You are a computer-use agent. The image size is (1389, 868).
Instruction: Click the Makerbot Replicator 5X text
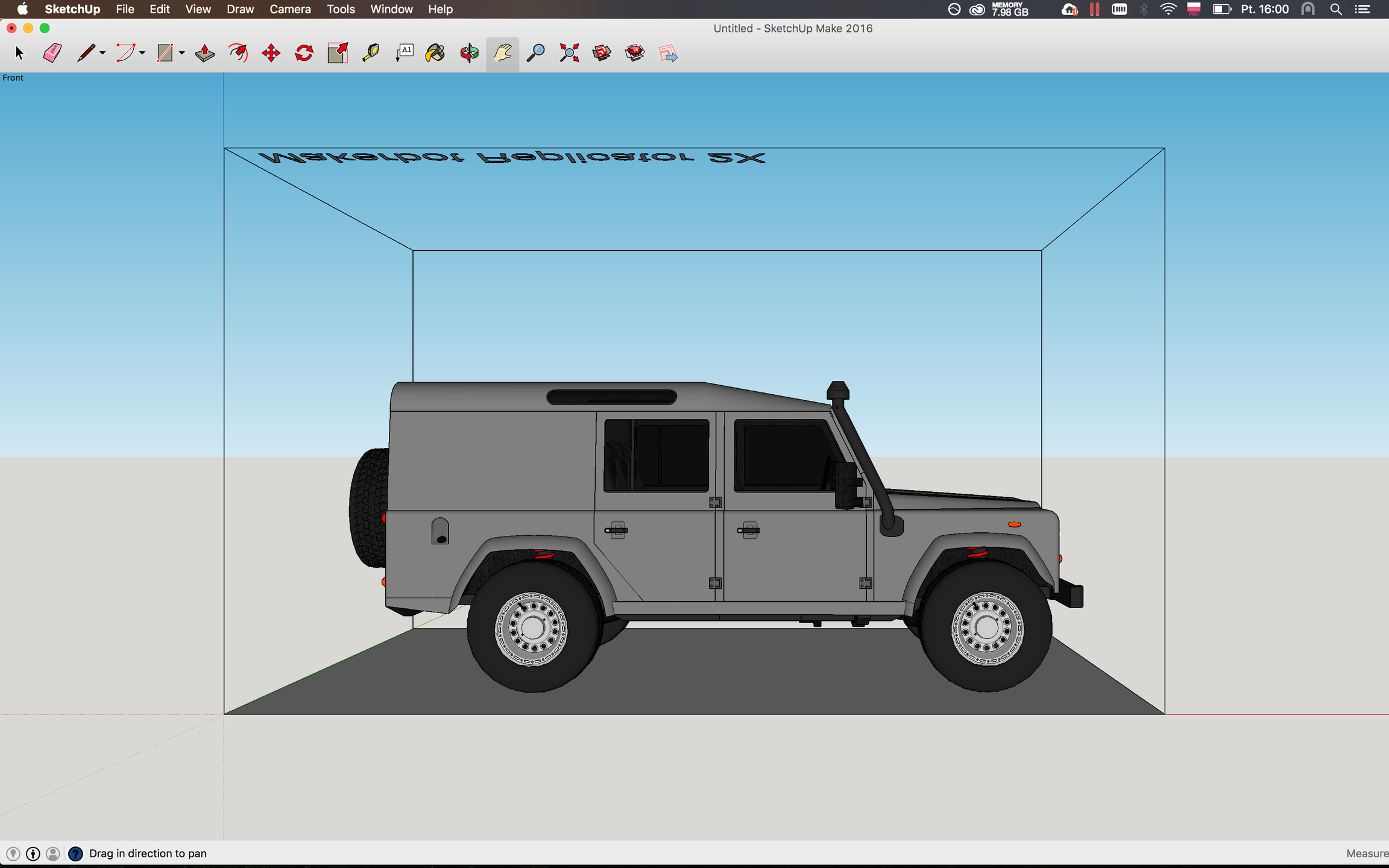tap(512, 158)
